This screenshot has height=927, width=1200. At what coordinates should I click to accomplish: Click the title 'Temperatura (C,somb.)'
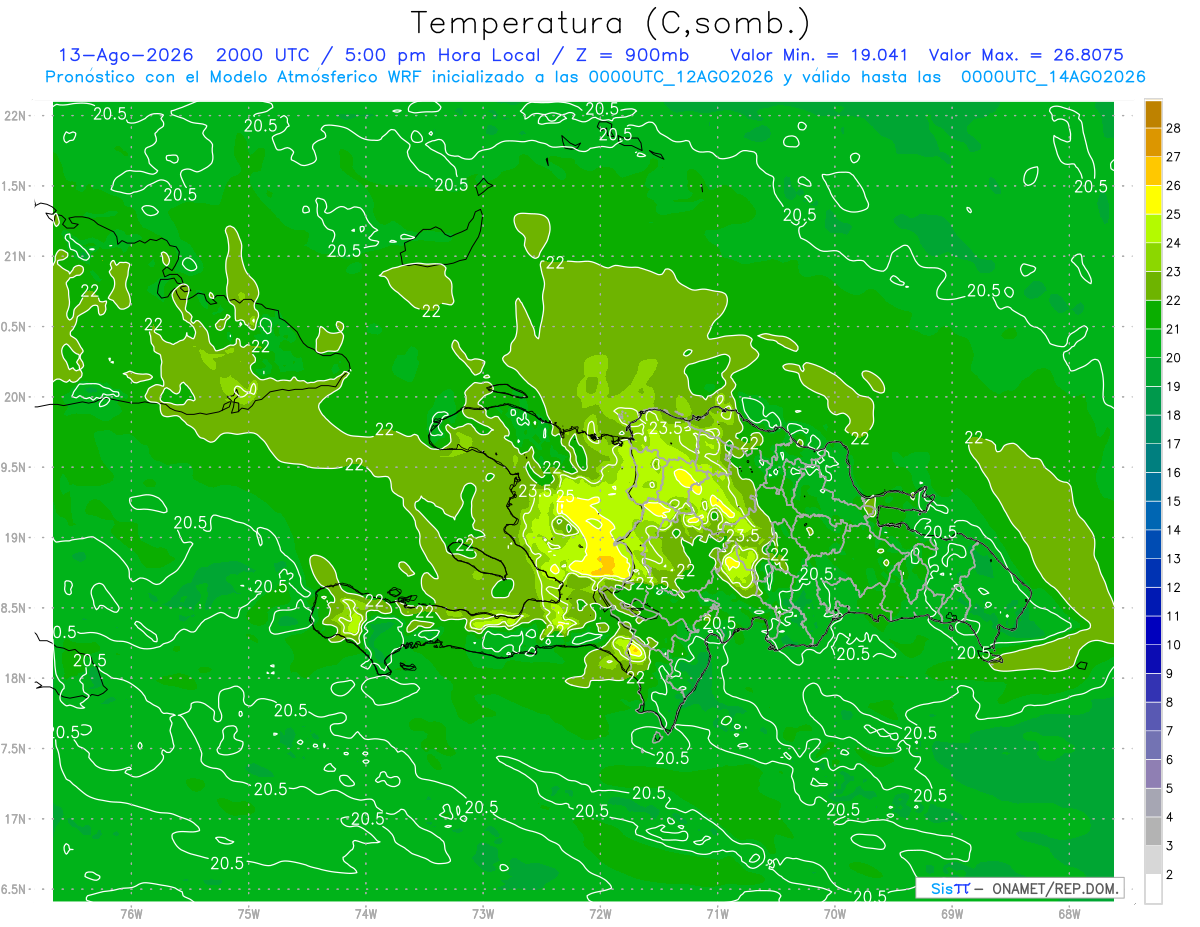(611, 23)
